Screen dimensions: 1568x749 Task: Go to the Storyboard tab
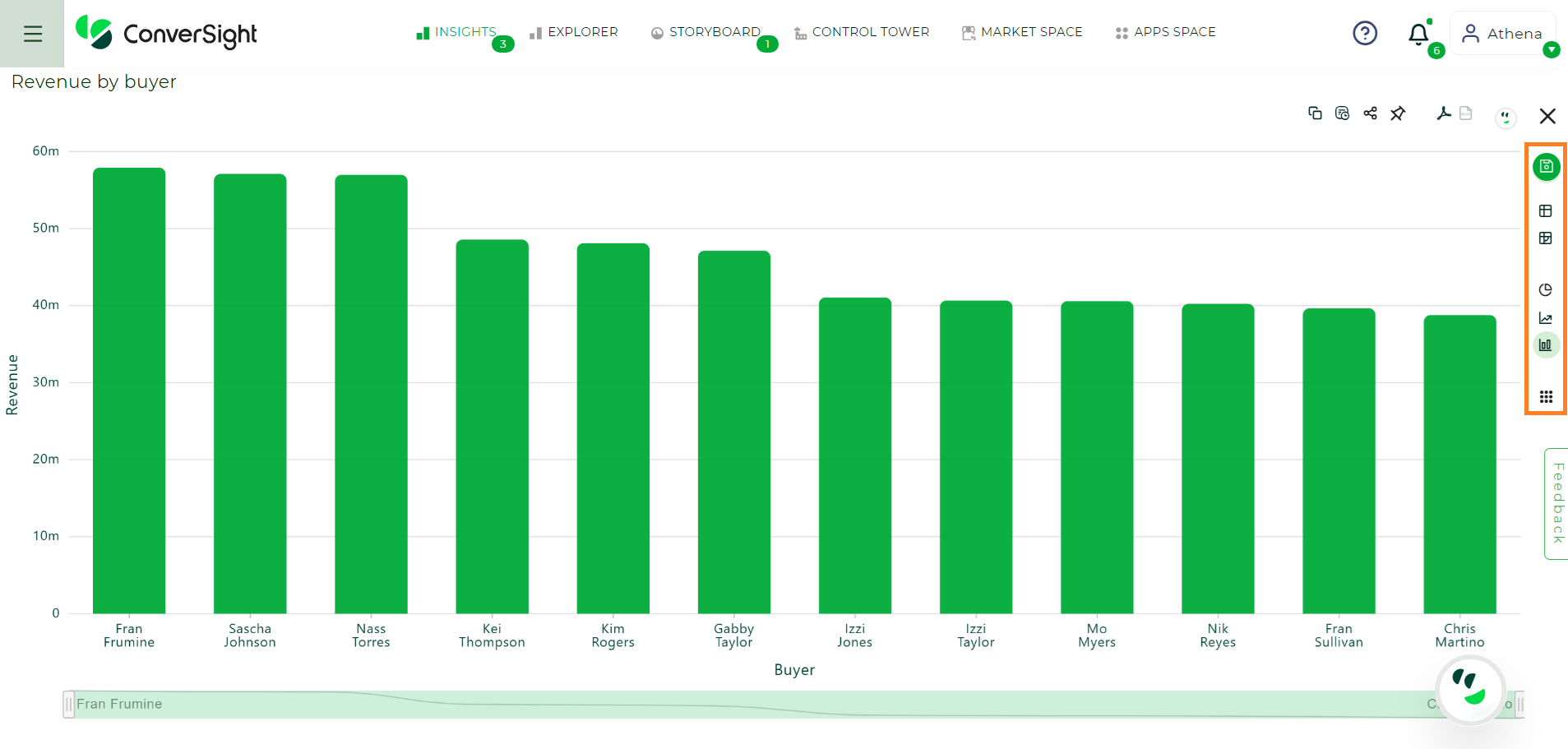705,32
